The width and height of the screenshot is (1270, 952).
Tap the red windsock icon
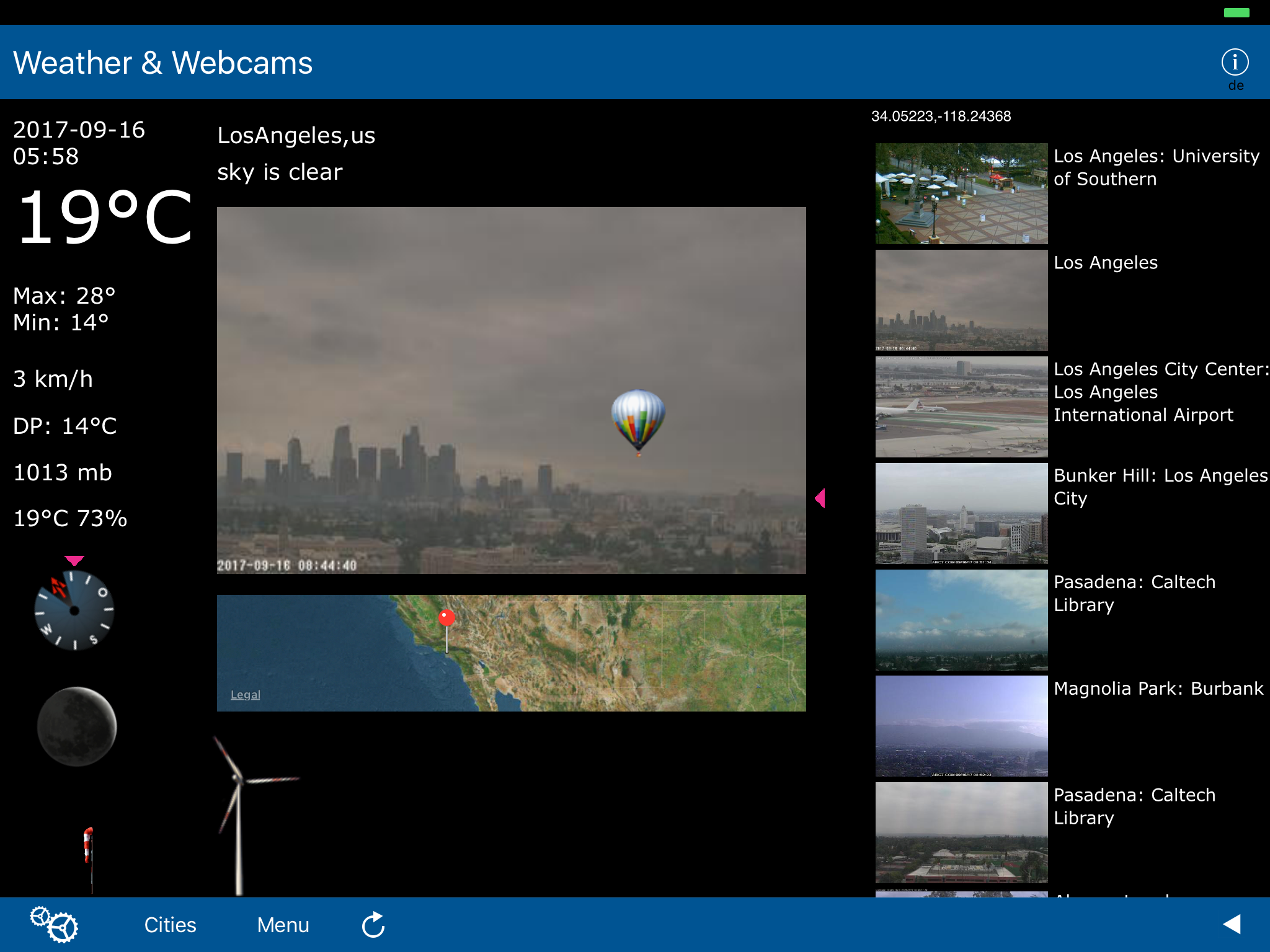[89, 846]
